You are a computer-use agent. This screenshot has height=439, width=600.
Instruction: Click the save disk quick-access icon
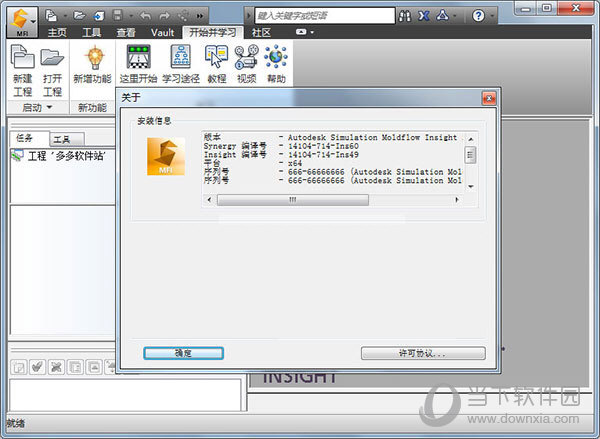[117, 16]
